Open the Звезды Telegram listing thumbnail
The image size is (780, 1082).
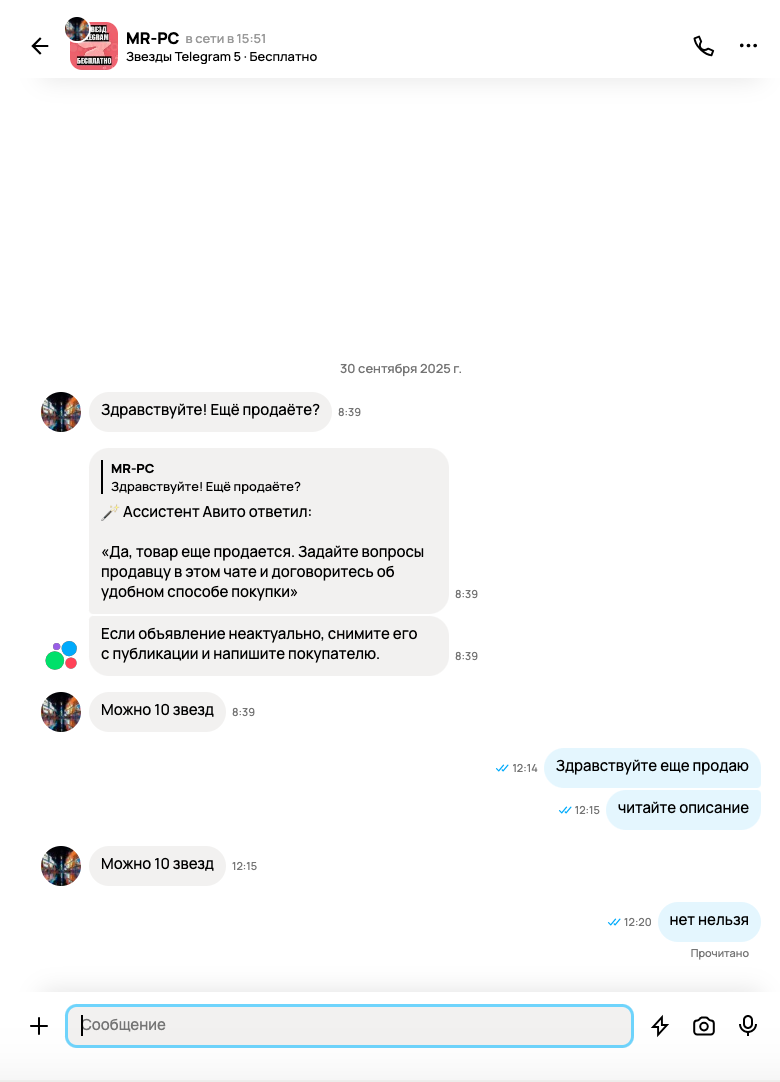click(94, 46)
